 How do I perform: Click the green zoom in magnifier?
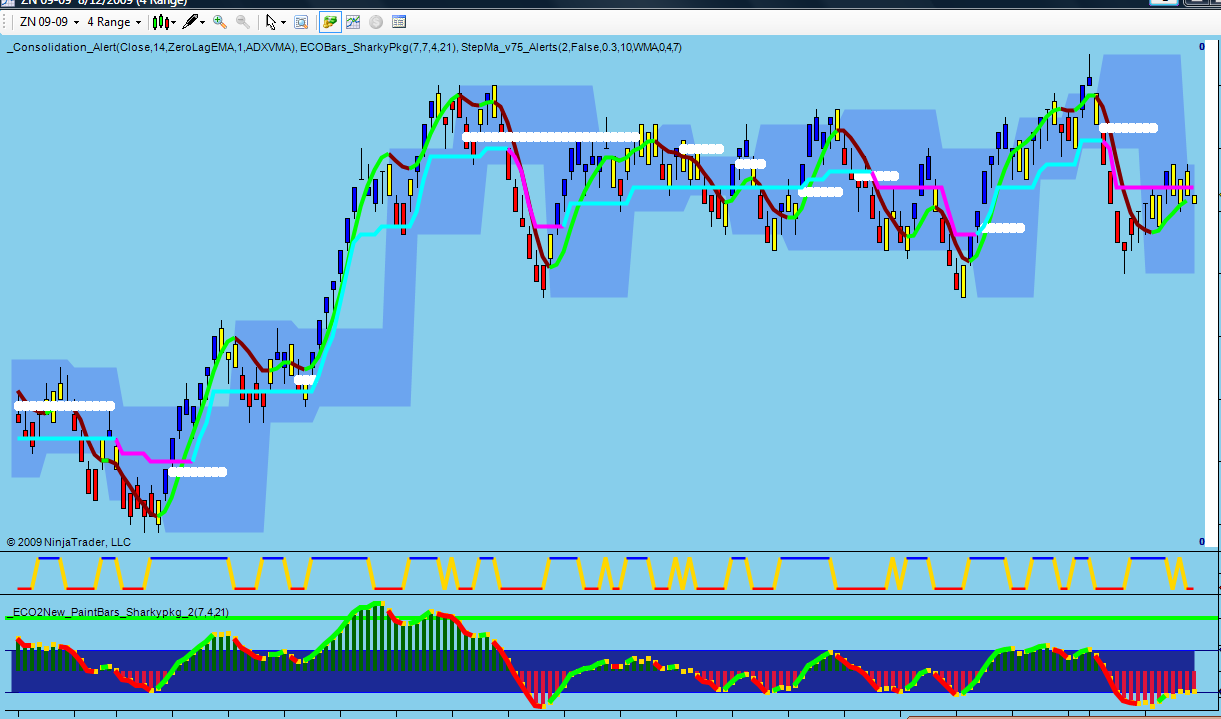pos(220,22)
